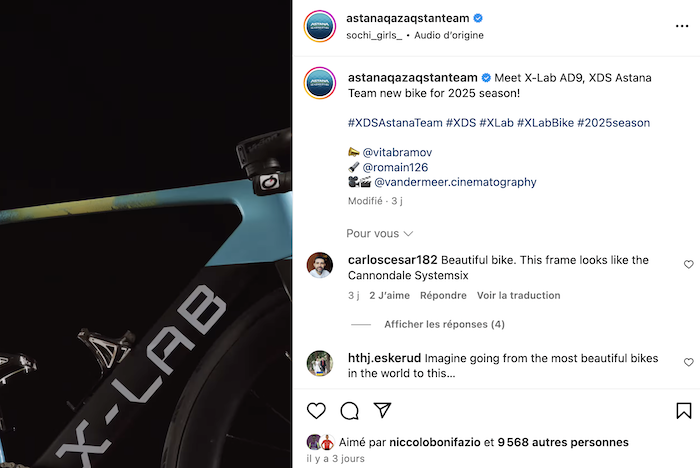View the 2 J'aime likes count
Image resolution: width=700 pixels, height=468 pixels.
(x=389, y=296)
